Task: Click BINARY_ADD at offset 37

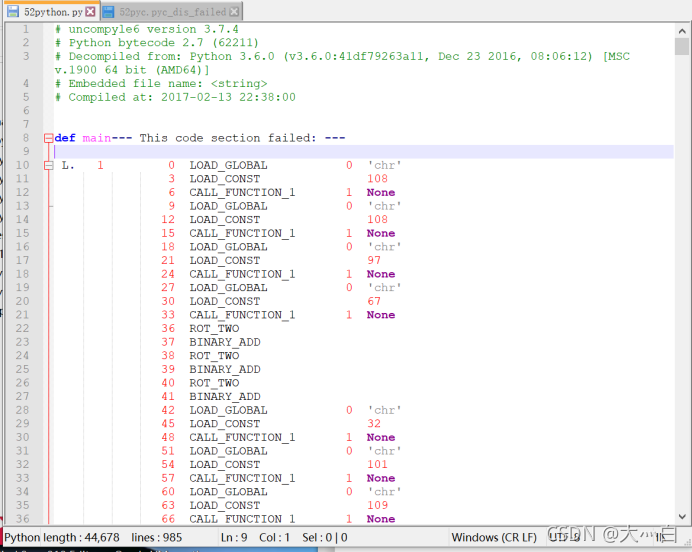Action: coord(225,342)
